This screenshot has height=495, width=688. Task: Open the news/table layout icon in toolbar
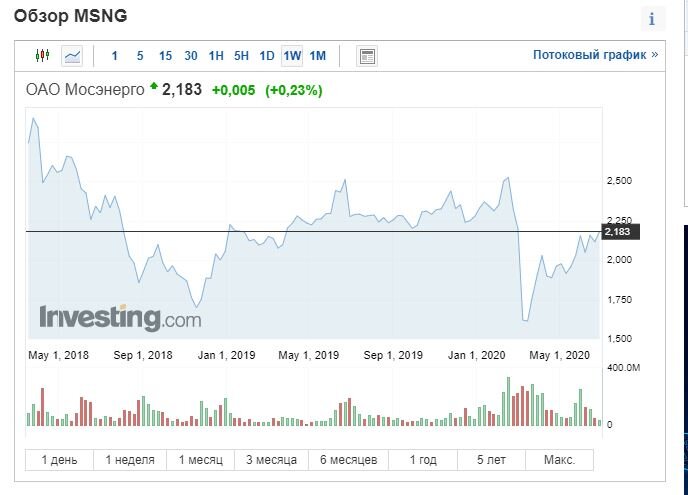(x=367, y=56)
